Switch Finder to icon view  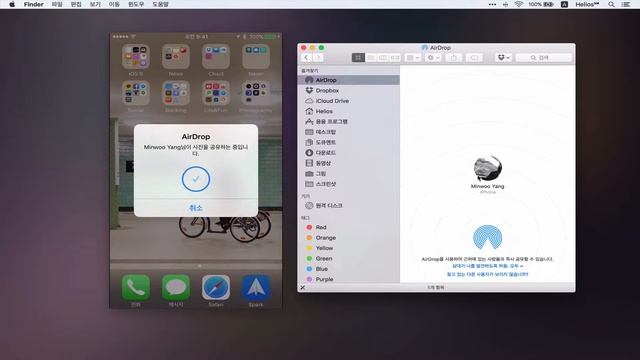point(358,58)
